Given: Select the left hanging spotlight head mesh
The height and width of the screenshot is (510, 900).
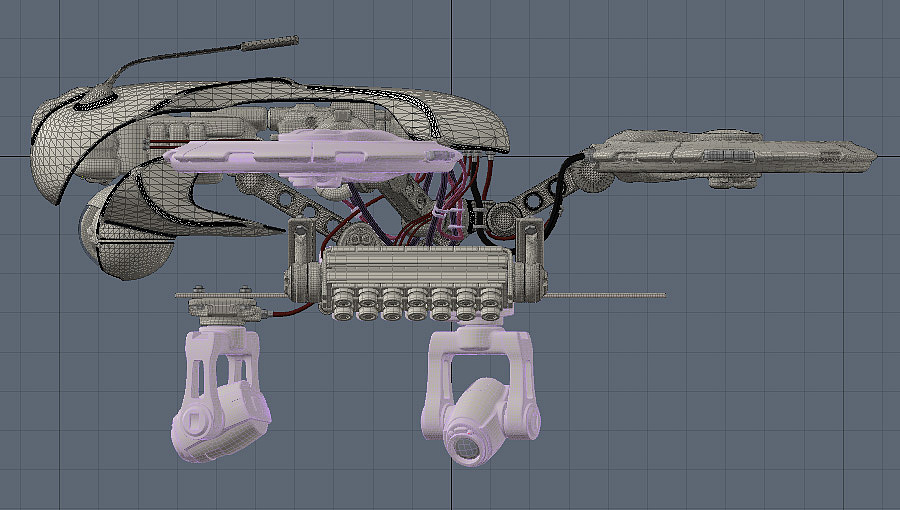Looking at the screenshot, I should tap(221, 423).
